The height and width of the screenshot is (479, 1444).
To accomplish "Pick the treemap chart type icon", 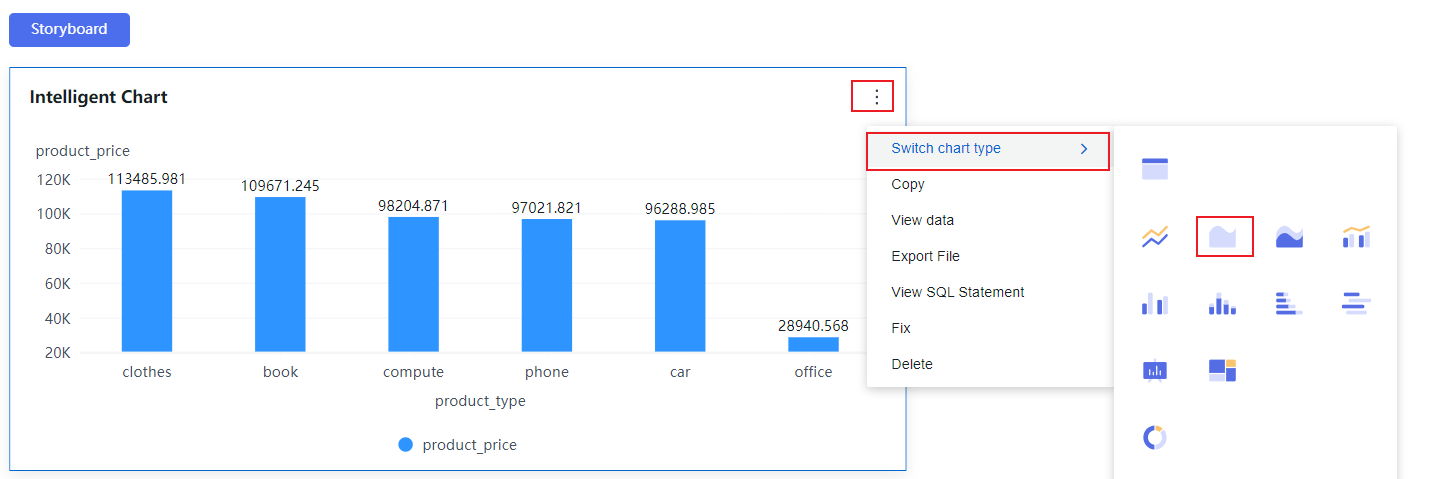I will coord(1223,370).
